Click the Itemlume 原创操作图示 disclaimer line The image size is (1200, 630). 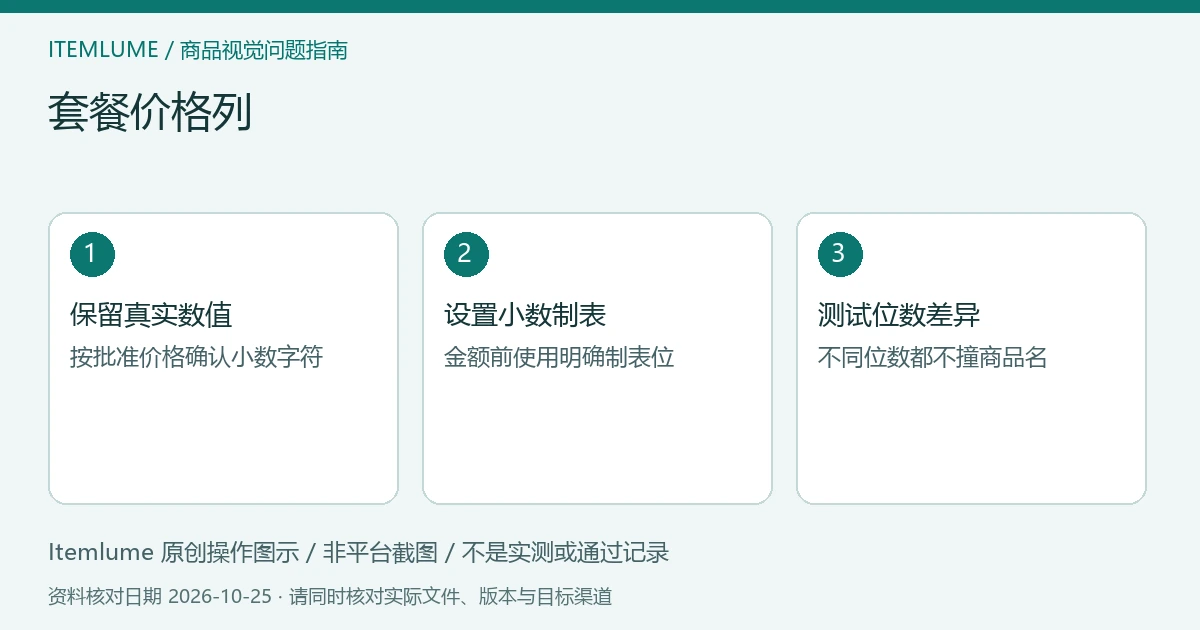coord(358,552)
